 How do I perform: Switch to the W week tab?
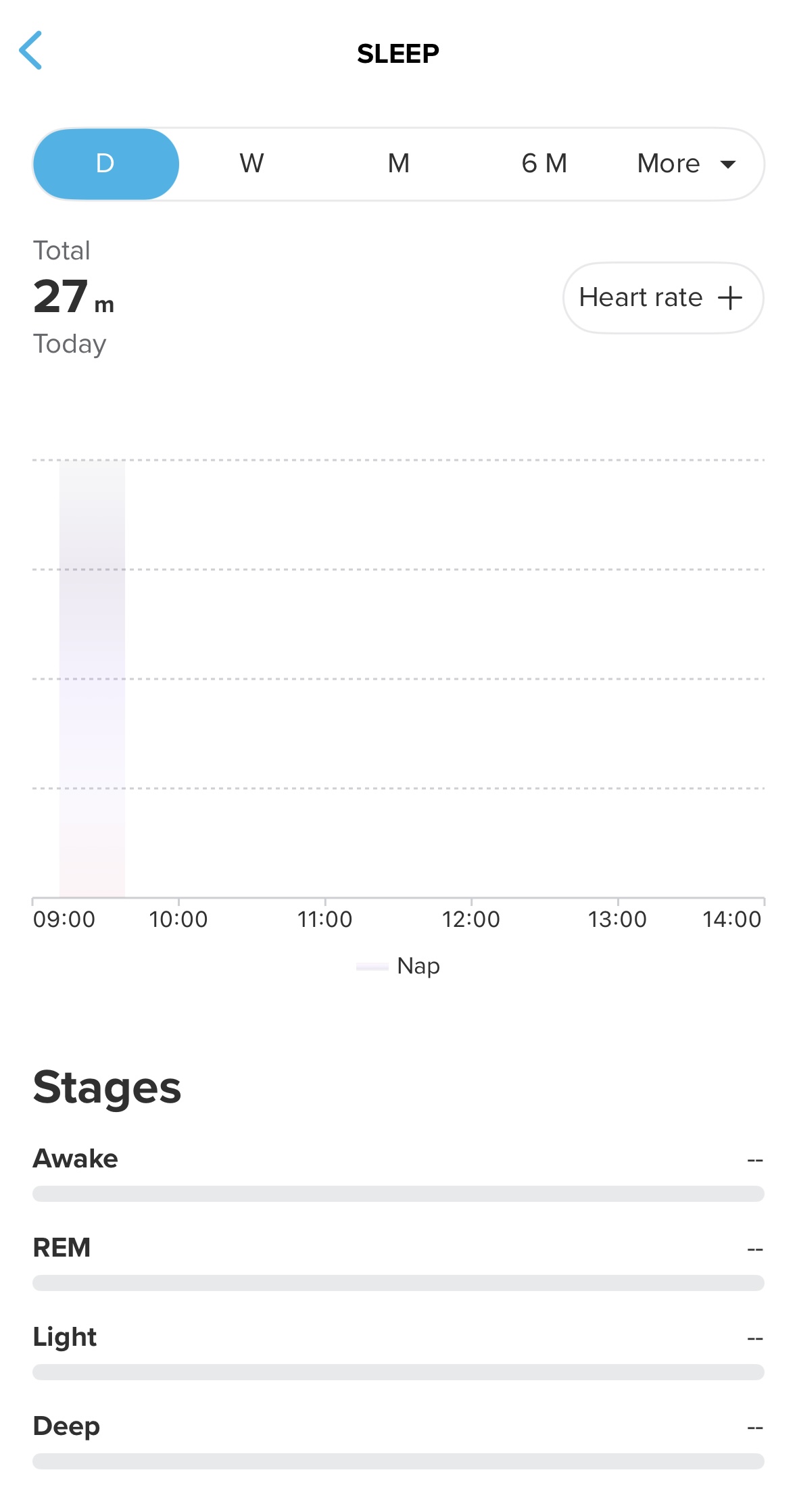point(251,164)
